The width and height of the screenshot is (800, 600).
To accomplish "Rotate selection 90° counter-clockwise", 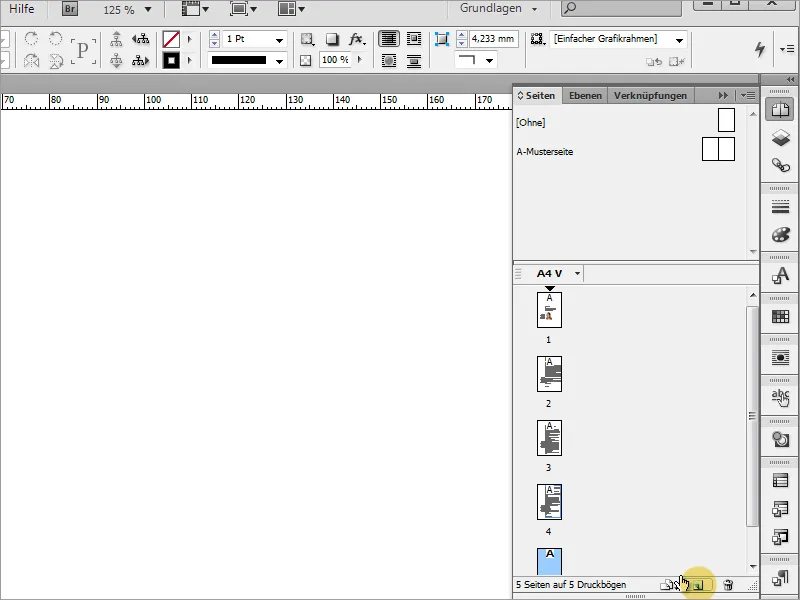I will point(55,39).
